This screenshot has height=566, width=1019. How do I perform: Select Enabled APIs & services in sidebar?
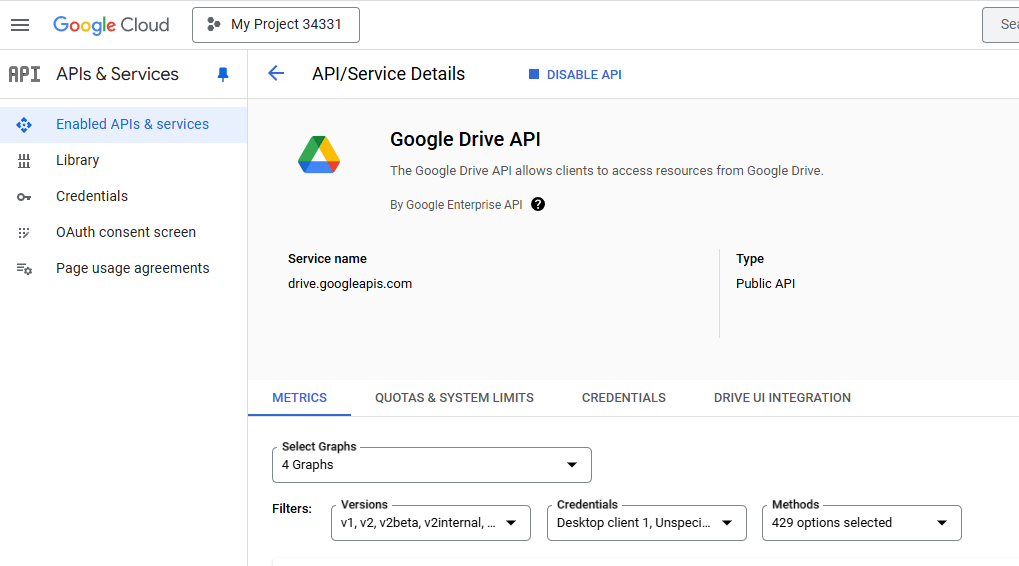tap(132, 125)
